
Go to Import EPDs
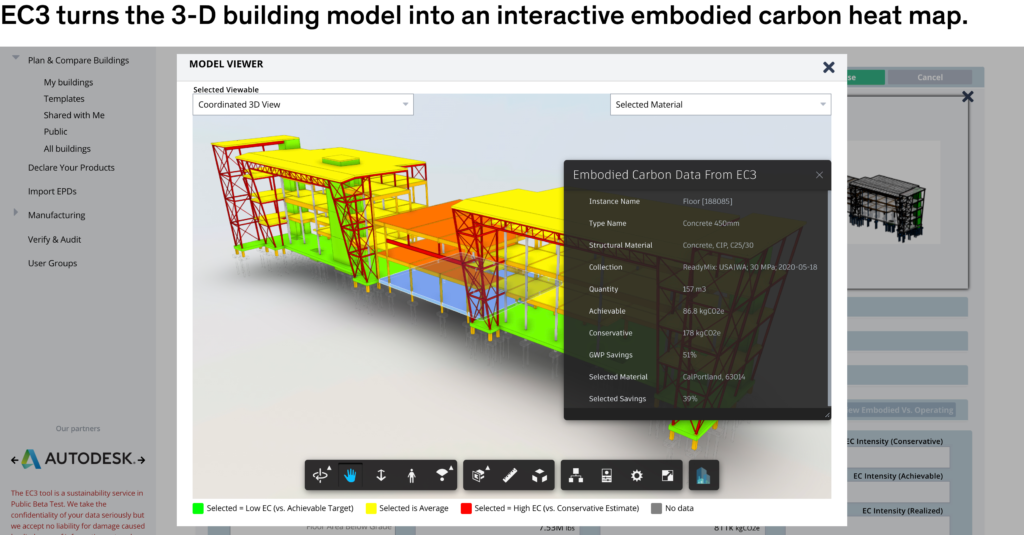pyautogui.click(x=52, y=191)
